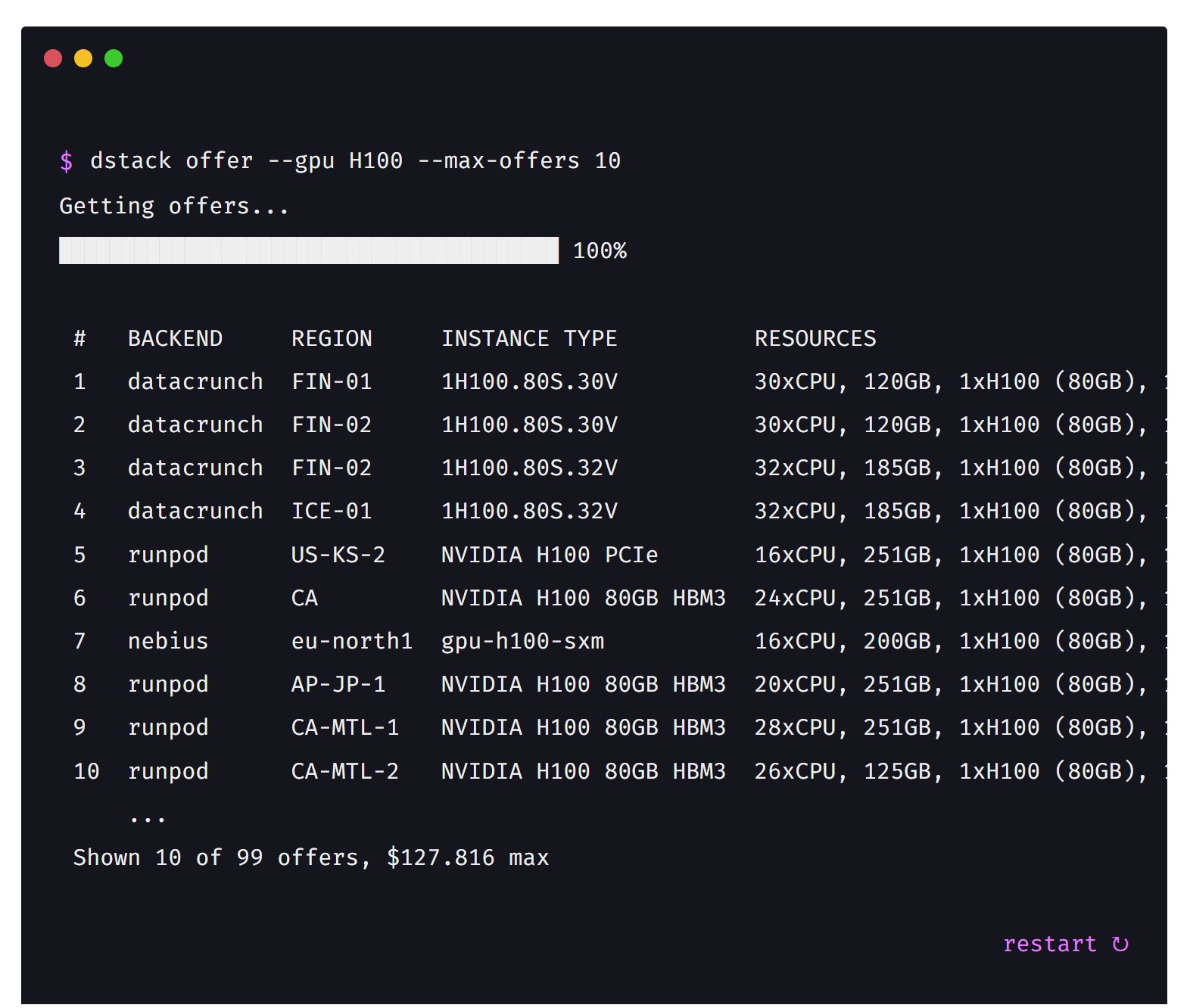1190x1008 pixels.
Task: Click the RESOURCES column header
Action: coord(815,338)
